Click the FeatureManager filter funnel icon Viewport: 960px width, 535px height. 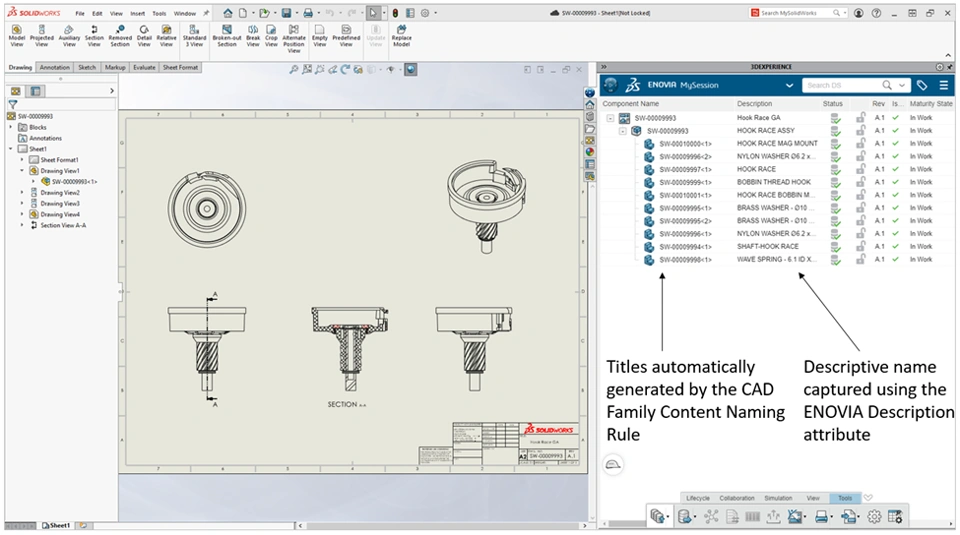(13, 104)
